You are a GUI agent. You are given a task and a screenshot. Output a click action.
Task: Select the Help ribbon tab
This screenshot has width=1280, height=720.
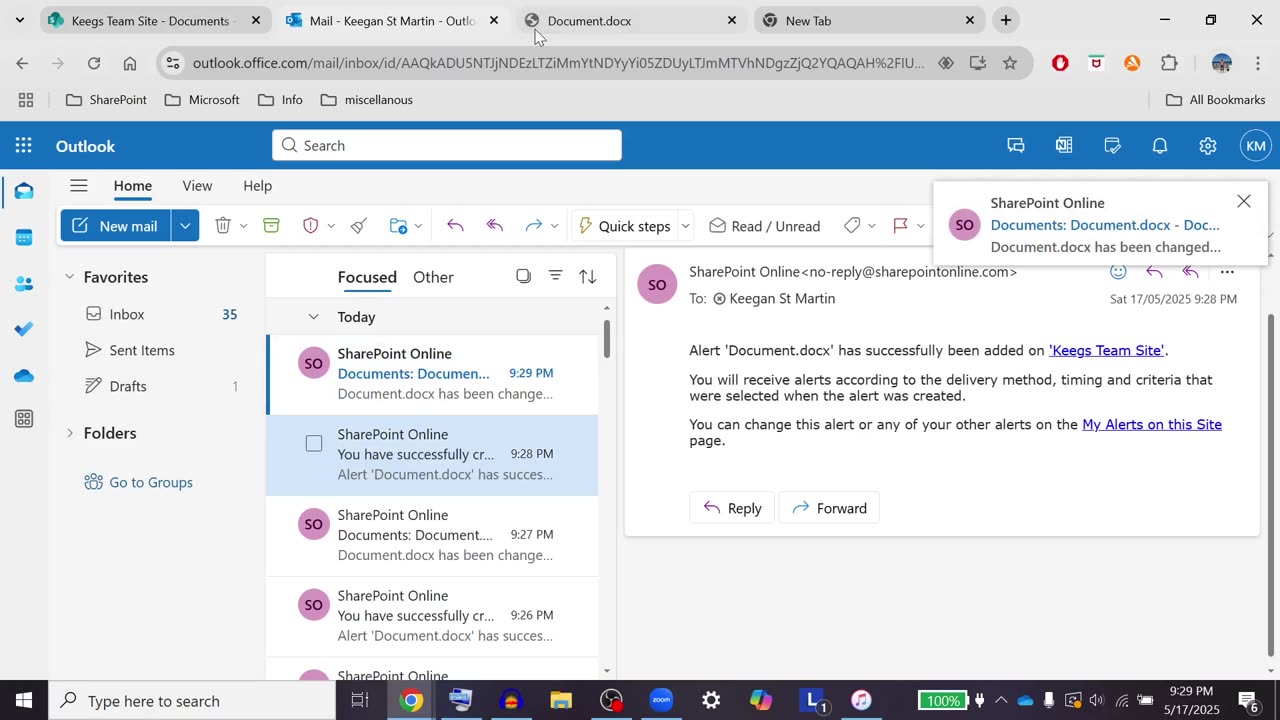click(257, 186)
